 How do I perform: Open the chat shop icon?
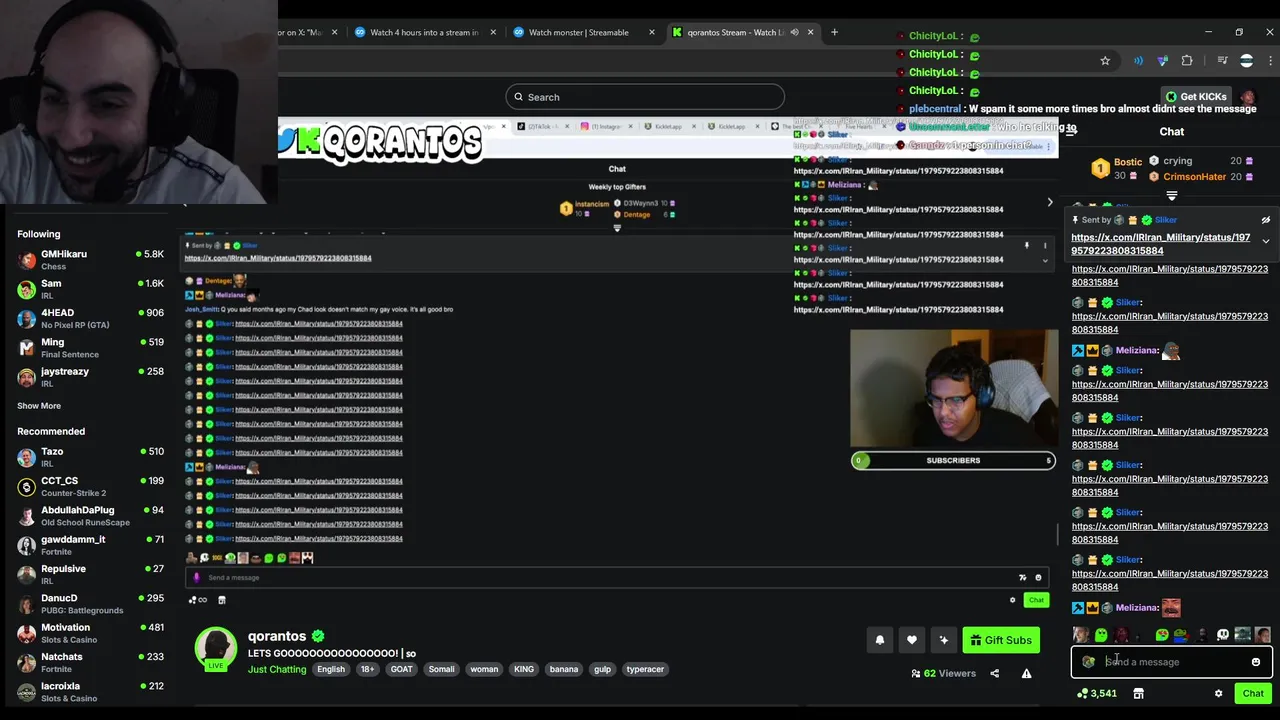tap(1138, 693)
